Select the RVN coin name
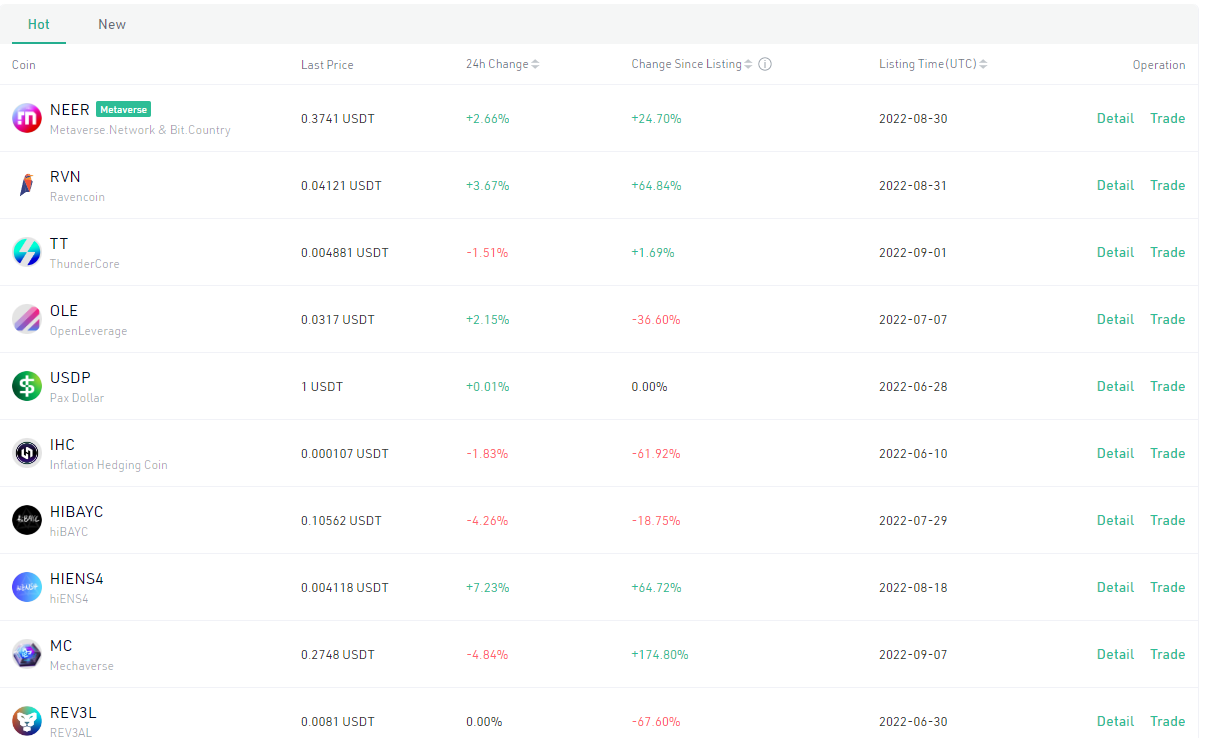Image resolution: width=1228 pixels, height=738 pixels. (65, 177)
